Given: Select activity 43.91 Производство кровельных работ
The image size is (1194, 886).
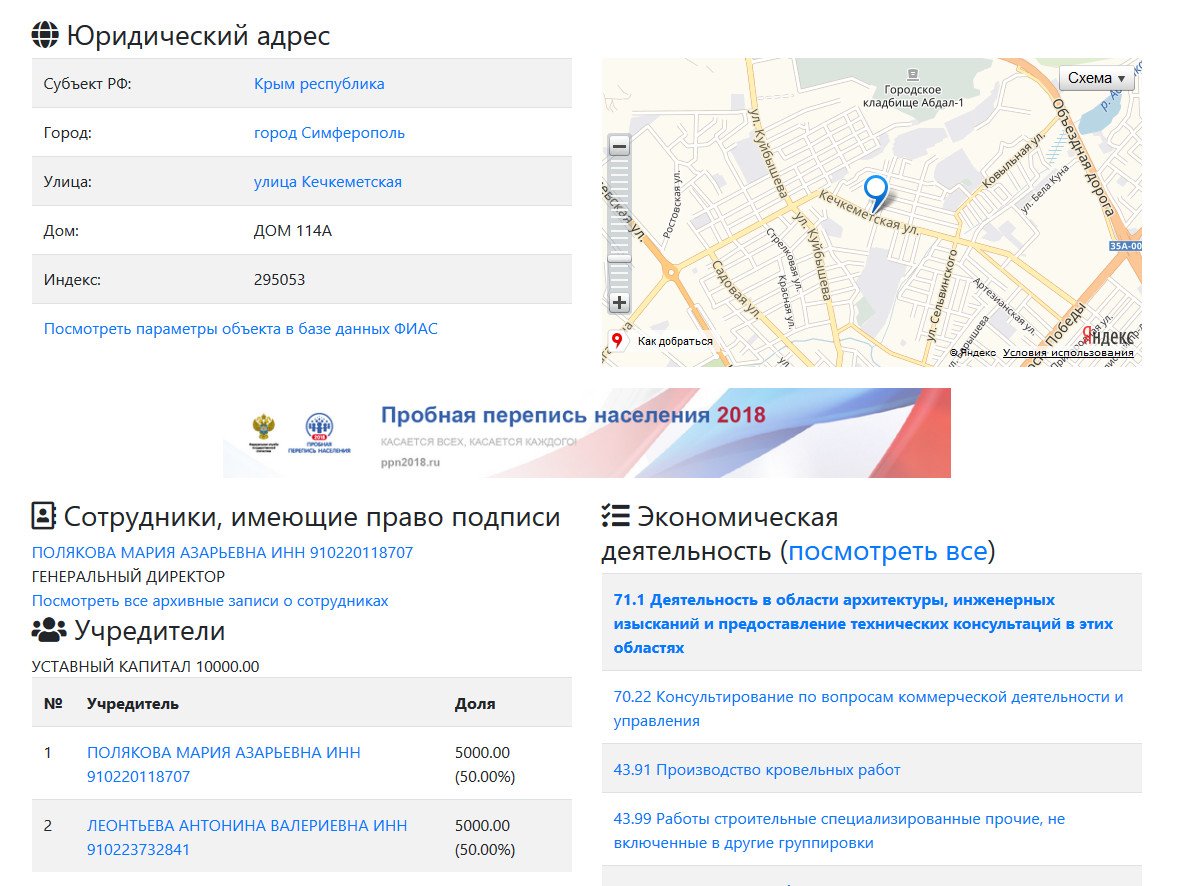Looking at the screenshot, I should tap(757, 770).
